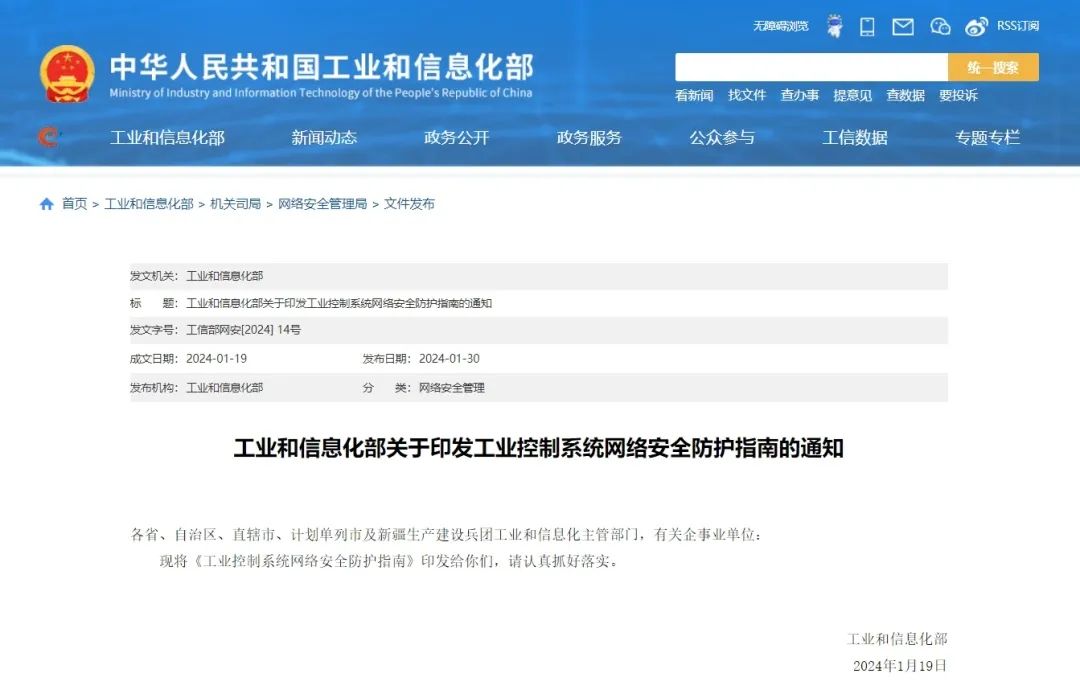The height and width of the screenshot is (689, 1080).
Task: Click the 标题 row document title text
Action: click(x=339, y=303)
